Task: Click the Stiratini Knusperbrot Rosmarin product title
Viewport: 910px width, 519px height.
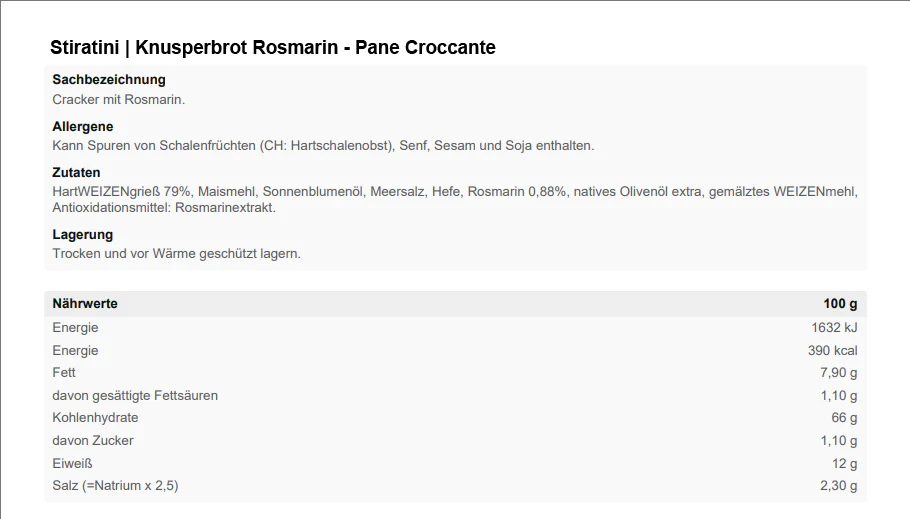Action: point(272,48)
